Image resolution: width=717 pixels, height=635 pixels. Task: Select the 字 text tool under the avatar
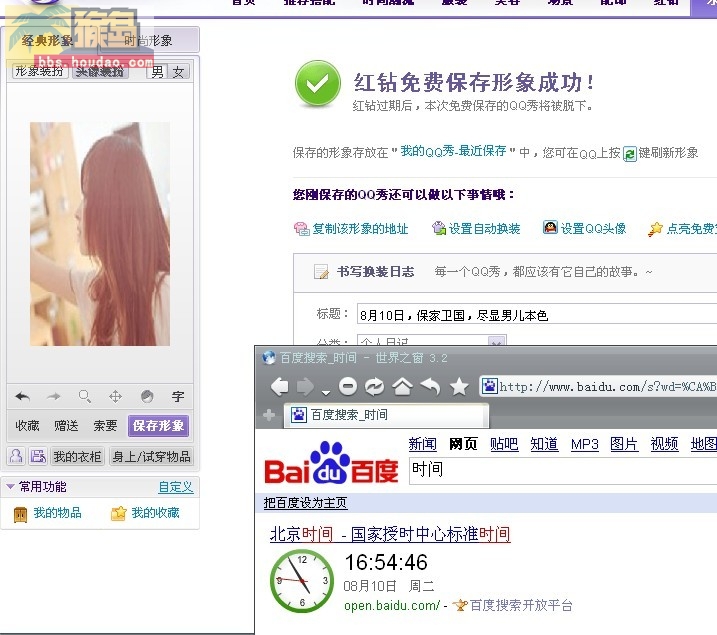point(178,396)
